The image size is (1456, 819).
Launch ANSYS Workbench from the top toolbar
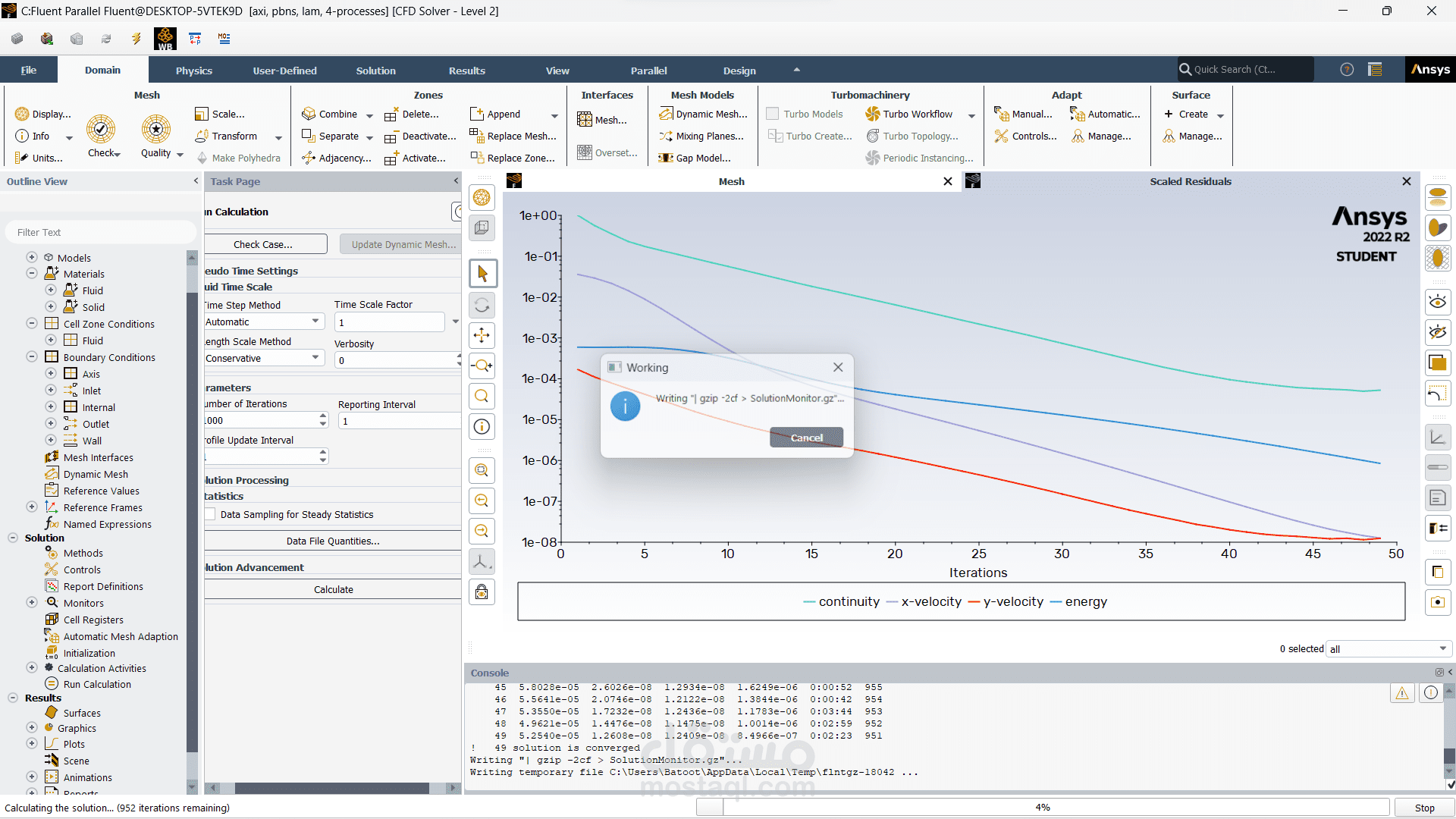[166, 39]
